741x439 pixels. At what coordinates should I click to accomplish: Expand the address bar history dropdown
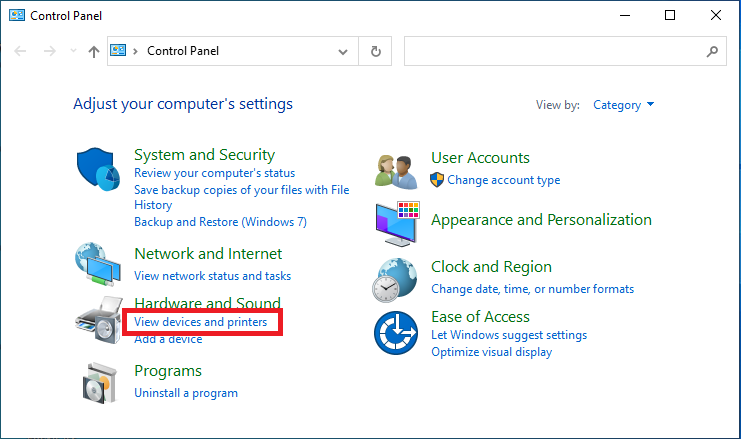[x=344, y=51]
